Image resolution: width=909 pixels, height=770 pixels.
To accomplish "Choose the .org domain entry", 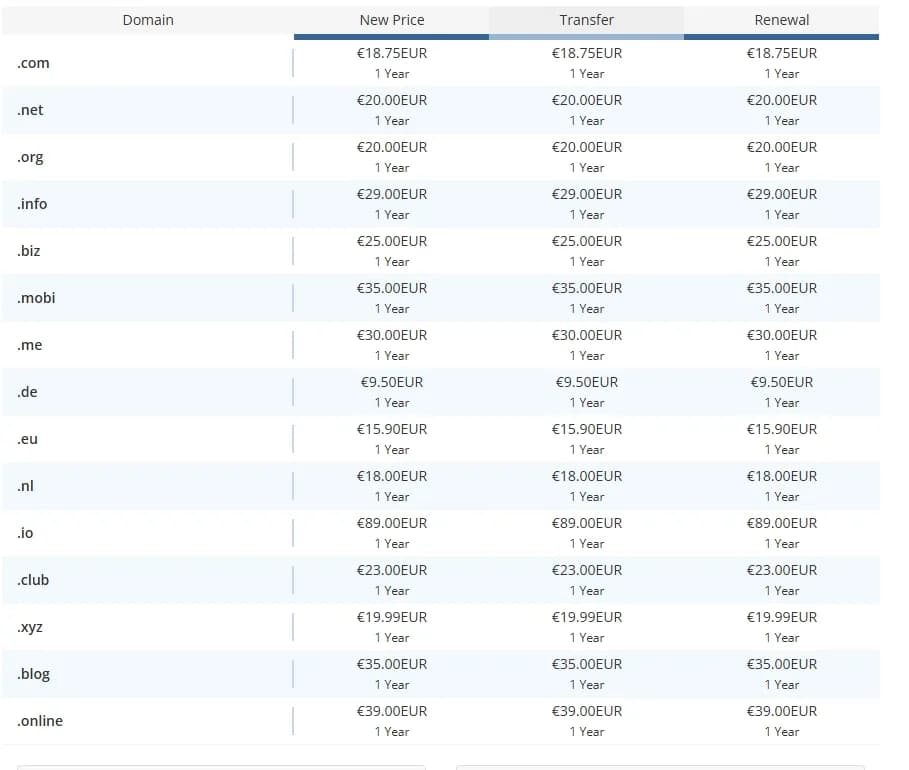I will [30, 157].
